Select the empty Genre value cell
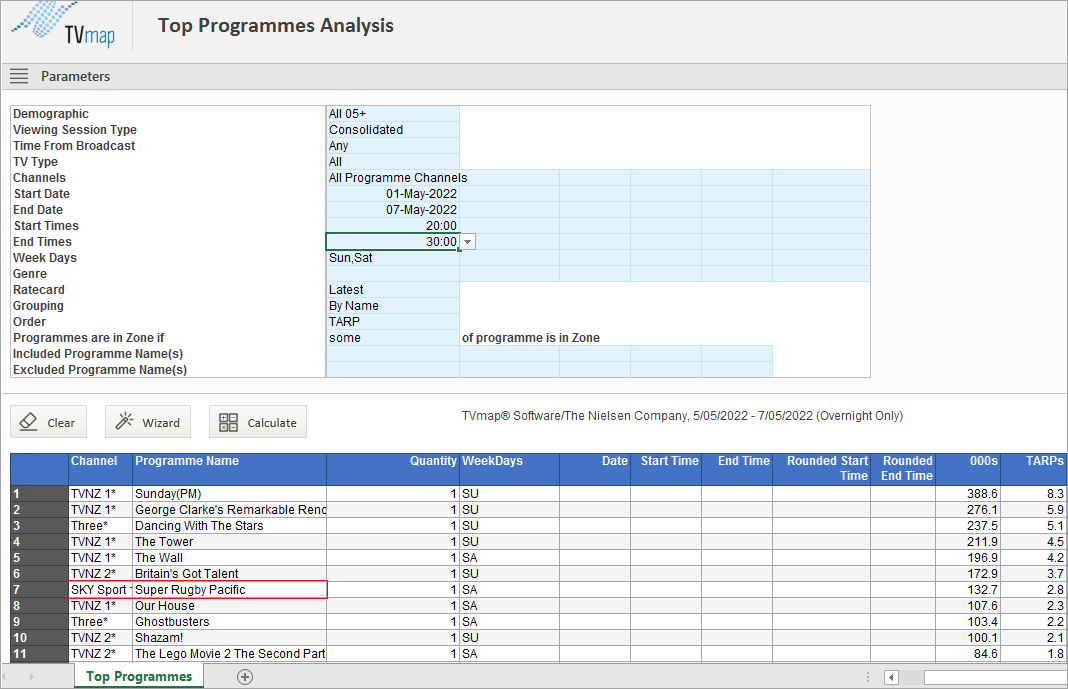This screenshot has width=1068, height=689. 393,274
